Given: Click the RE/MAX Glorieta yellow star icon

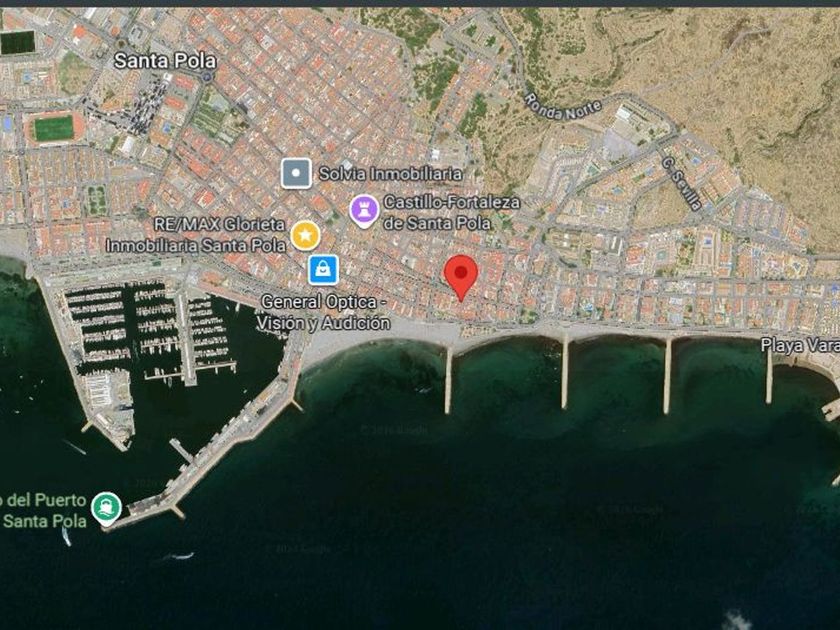Looking at the screenshot, I should tap(305, 235).
